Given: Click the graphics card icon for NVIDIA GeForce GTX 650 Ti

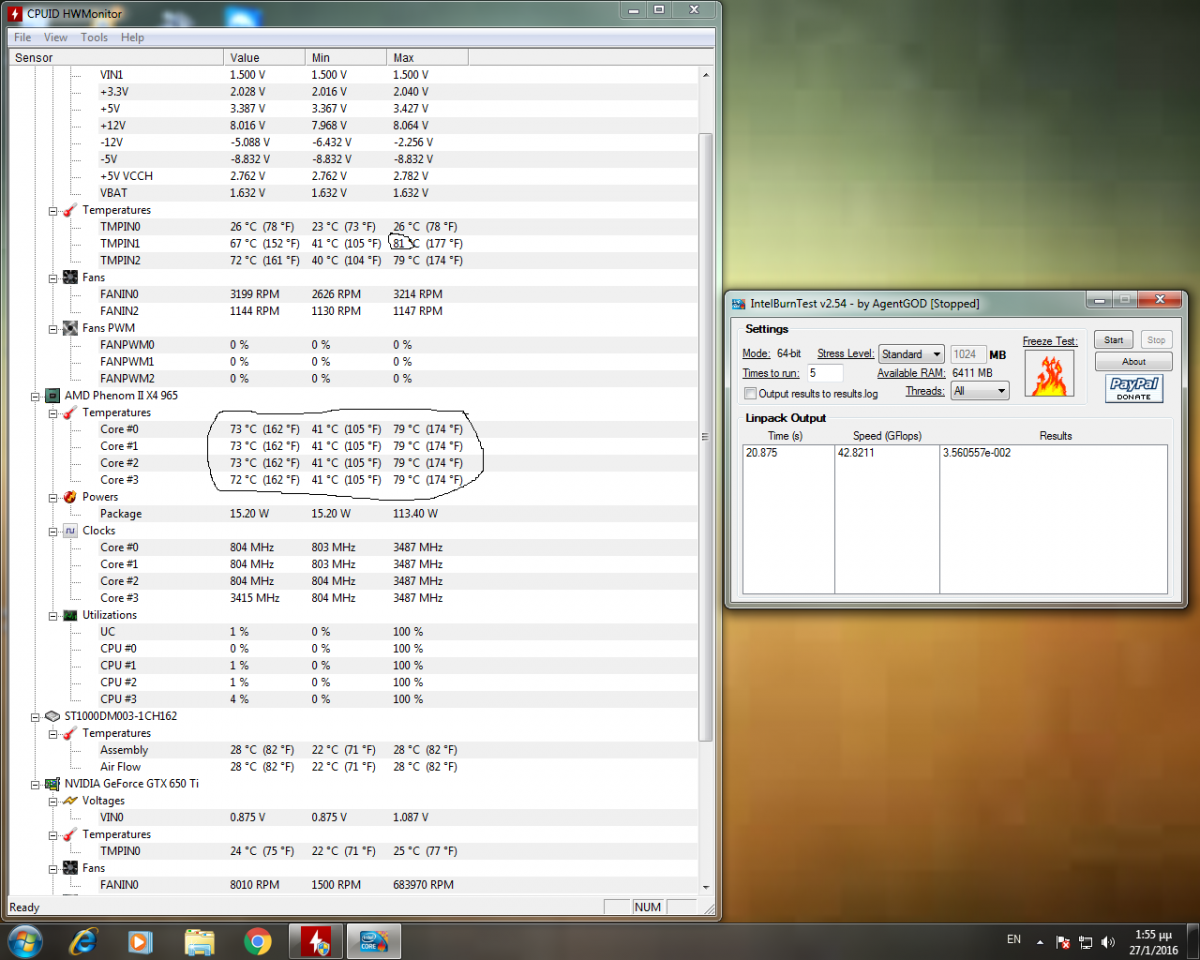Looking at the screenshot, I should coord(52,783).
